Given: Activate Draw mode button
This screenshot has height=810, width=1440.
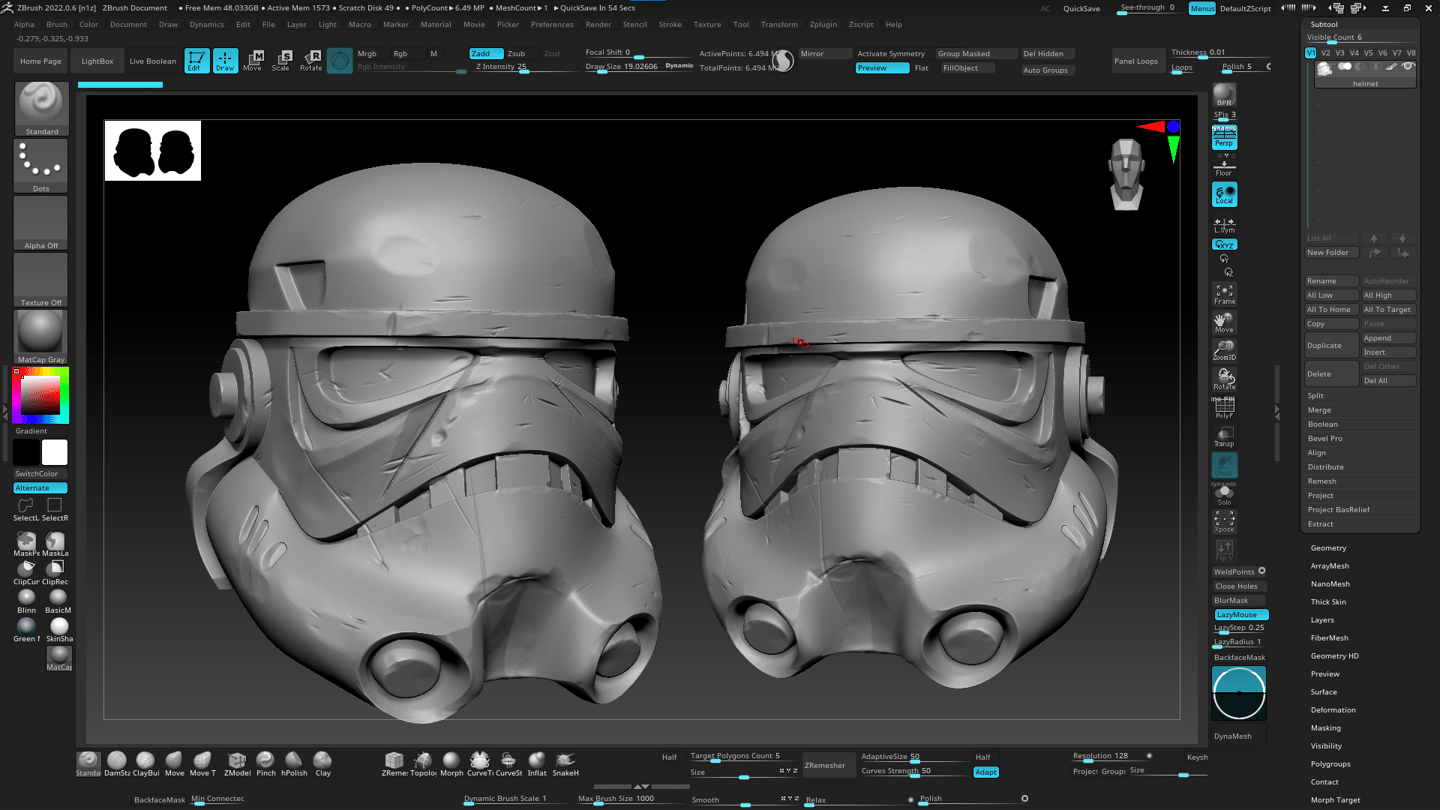Looking at the screenshot, I should pos(225,61).
